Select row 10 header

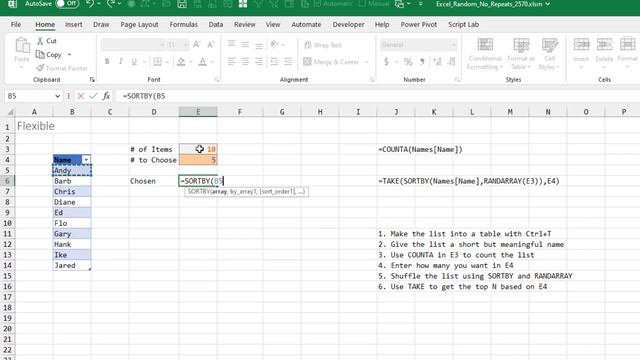[7, 223]
